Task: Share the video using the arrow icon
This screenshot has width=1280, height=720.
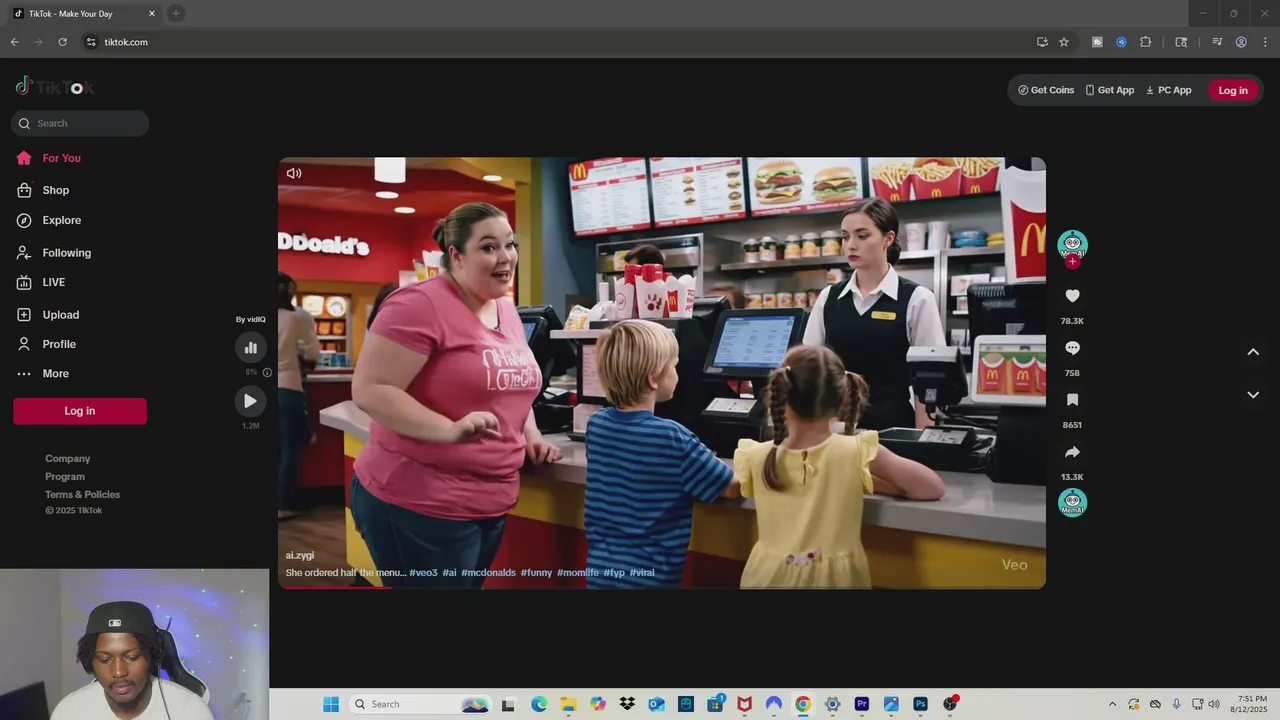Action: (x=1072, y=452)
